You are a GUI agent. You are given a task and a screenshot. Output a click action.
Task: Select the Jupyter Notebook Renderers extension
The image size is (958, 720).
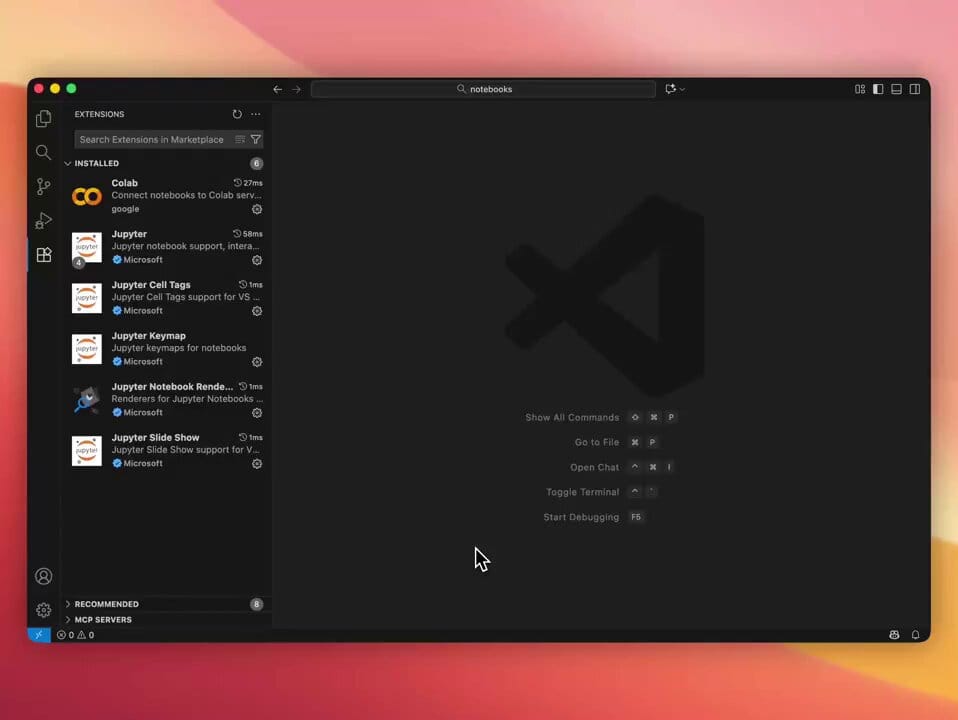(166, 400)
